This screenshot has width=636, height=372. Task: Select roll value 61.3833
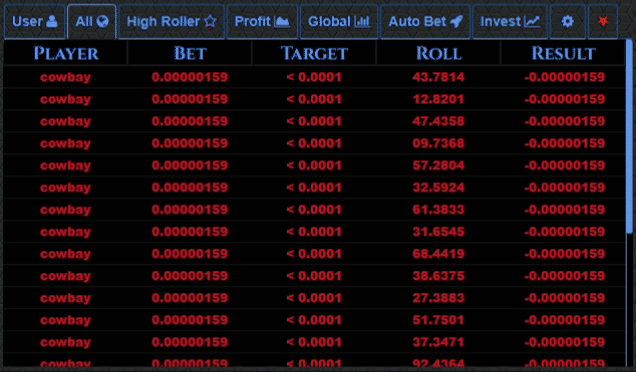point(438,210)
